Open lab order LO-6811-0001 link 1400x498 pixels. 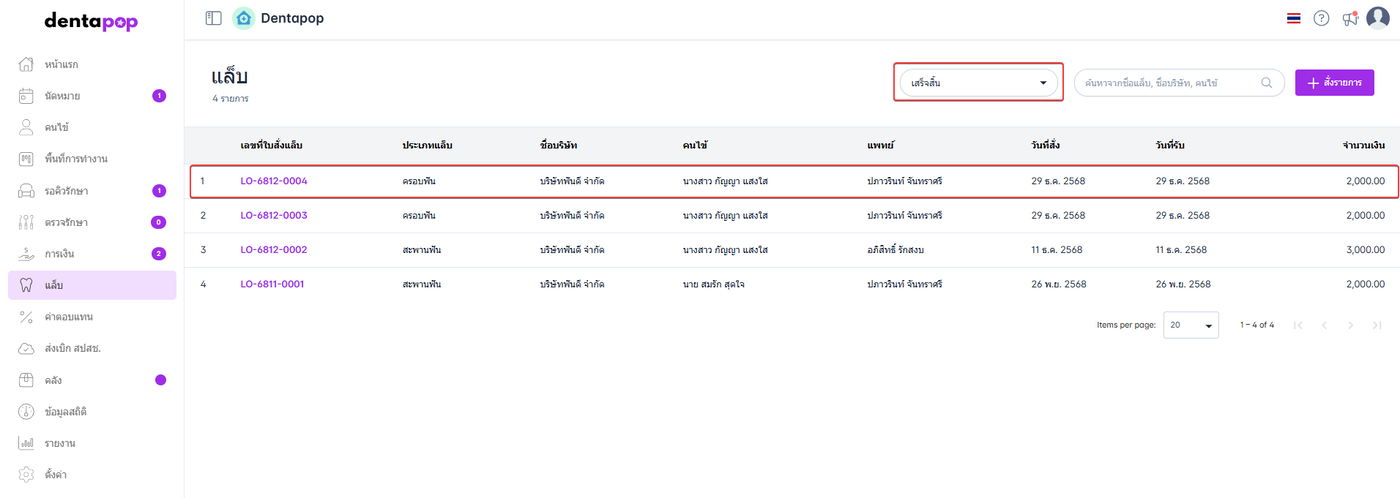point(272,284)
